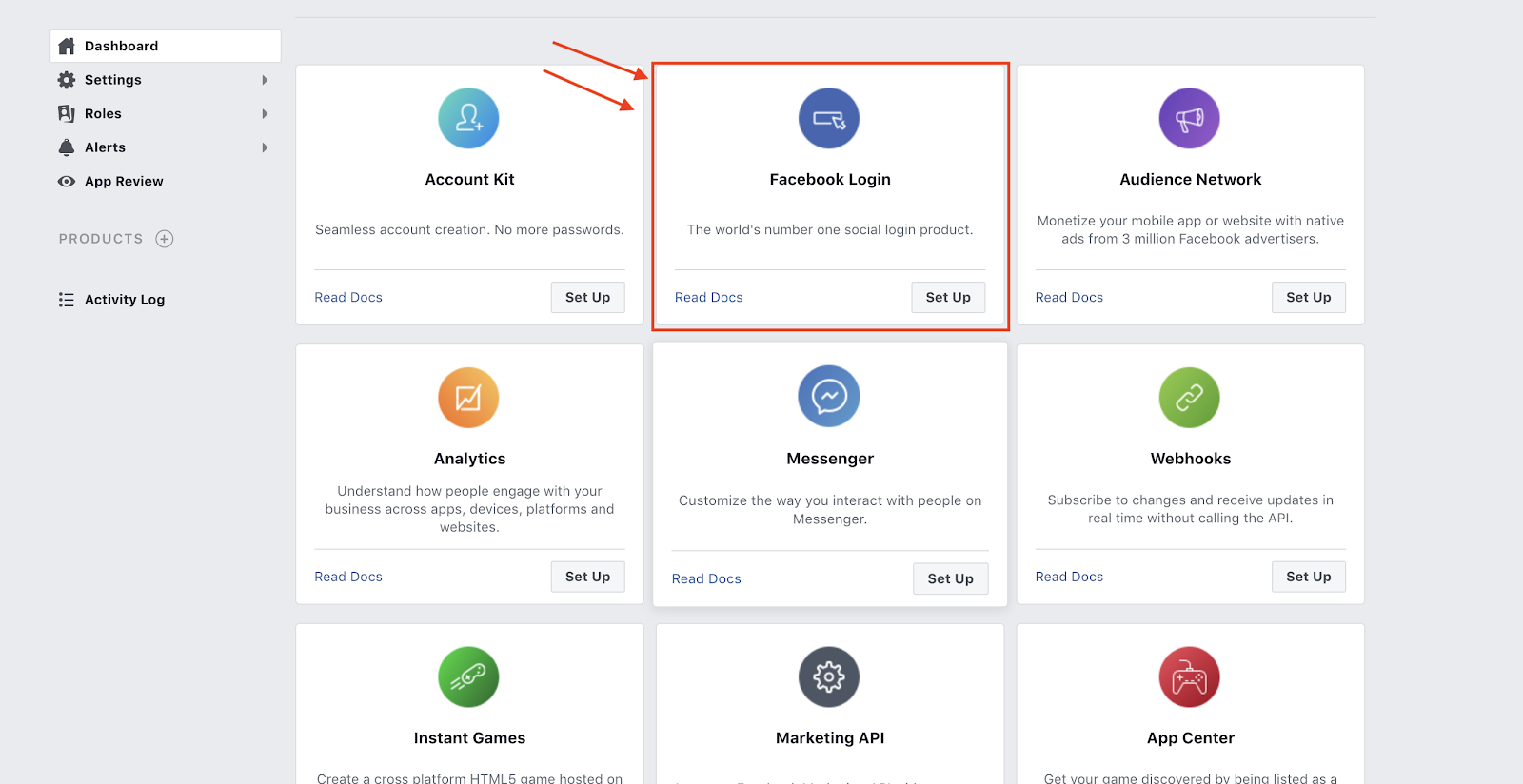Click the Account Kit round icon
1523x784 pixels.
click(468, 118)
